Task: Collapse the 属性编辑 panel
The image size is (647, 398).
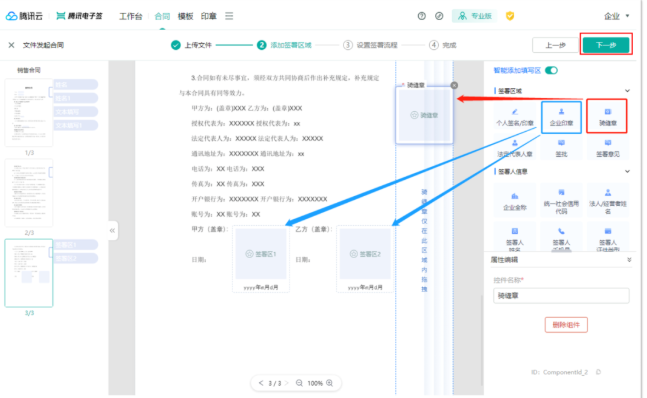Action: pyautogui.click(x=629, y=260)
